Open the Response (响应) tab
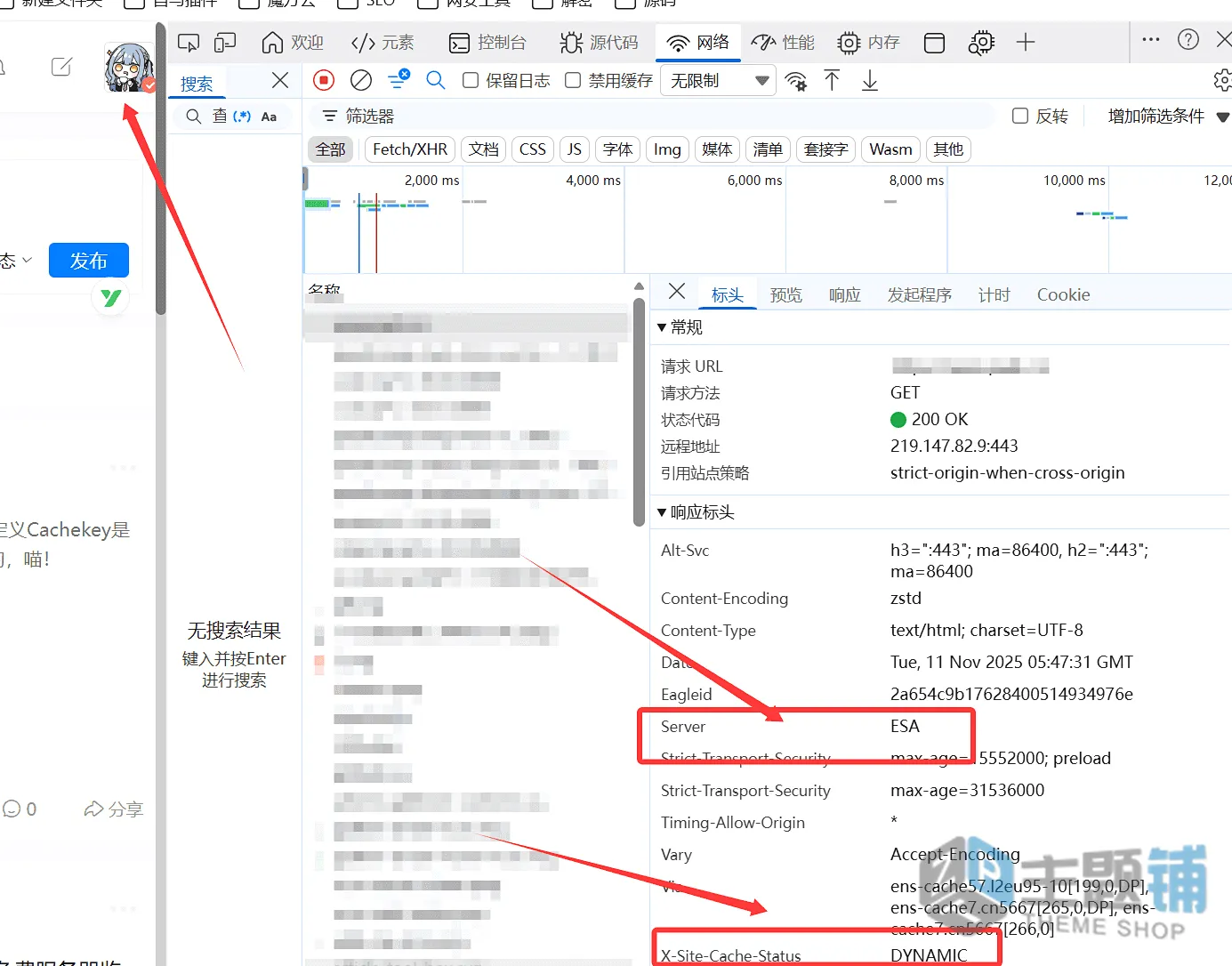 tap(845, 295)
